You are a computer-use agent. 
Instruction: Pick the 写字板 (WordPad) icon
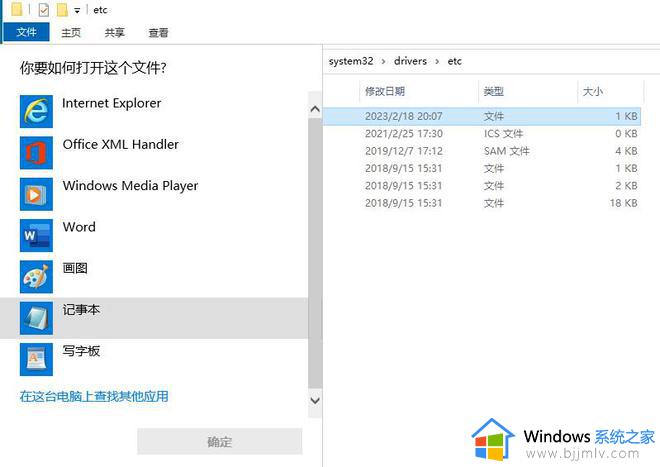click(x=36, y=359)
